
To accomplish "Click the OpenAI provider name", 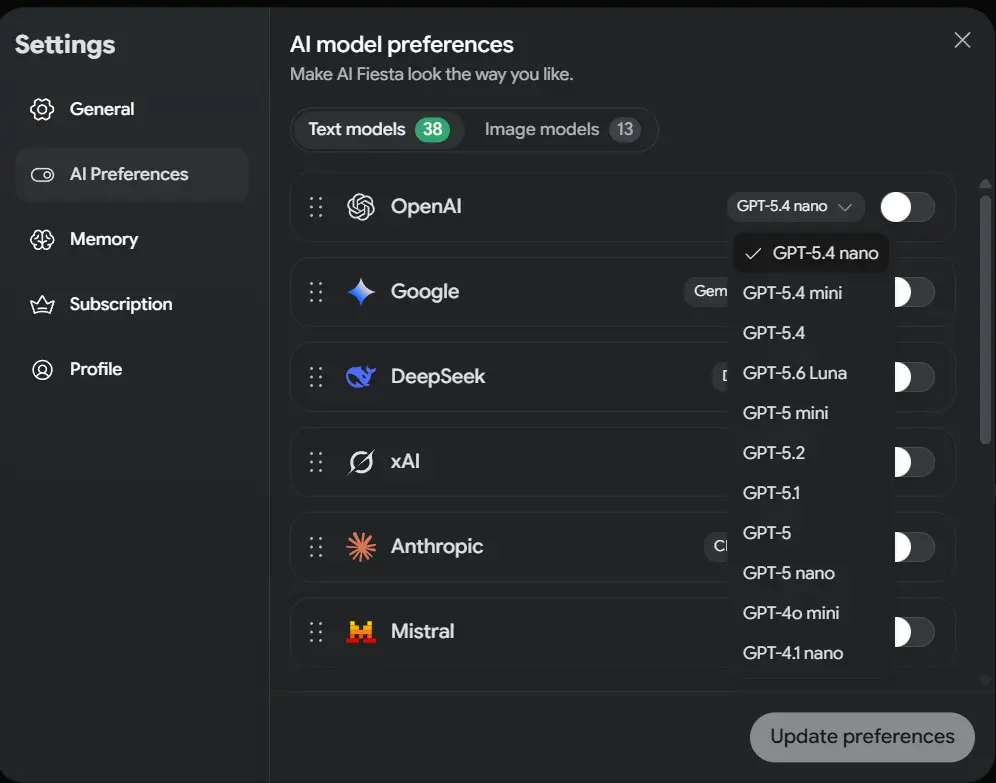I will pos(426,207).
